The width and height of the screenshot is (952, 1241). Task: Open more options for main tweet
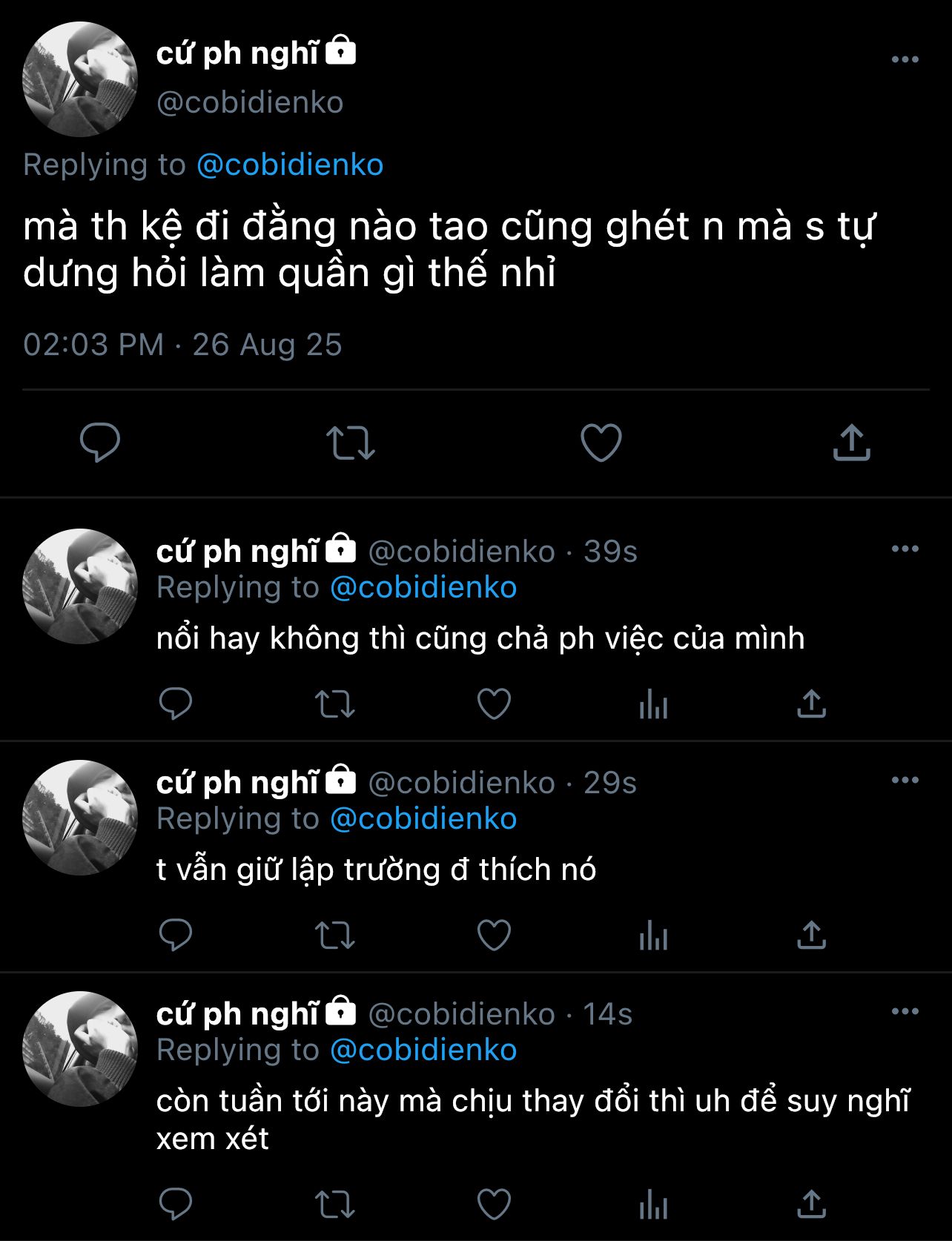905,59
